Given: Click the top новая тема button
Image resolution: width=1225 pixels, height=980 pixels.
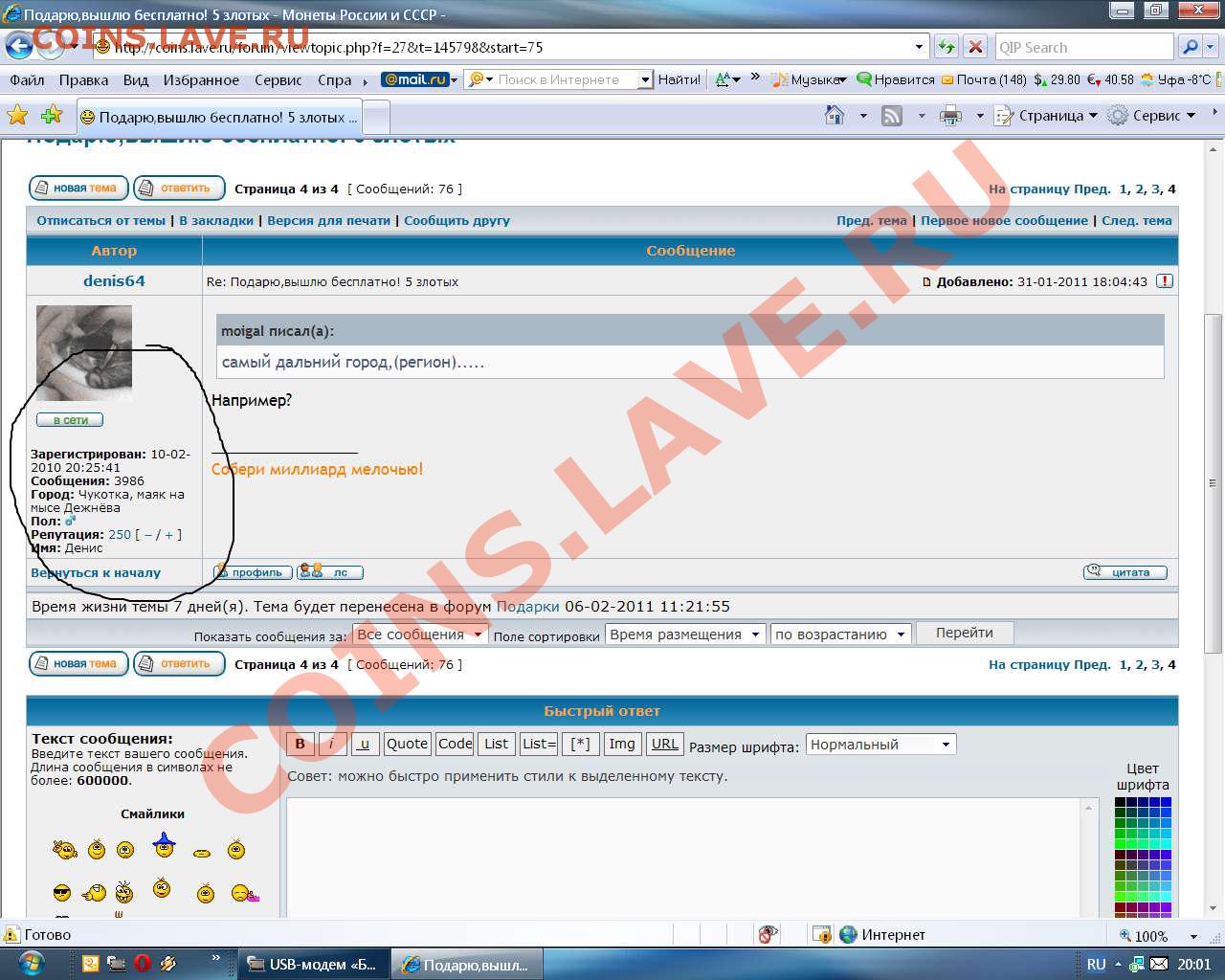Looking at the screenshot, I should (78, 189).
